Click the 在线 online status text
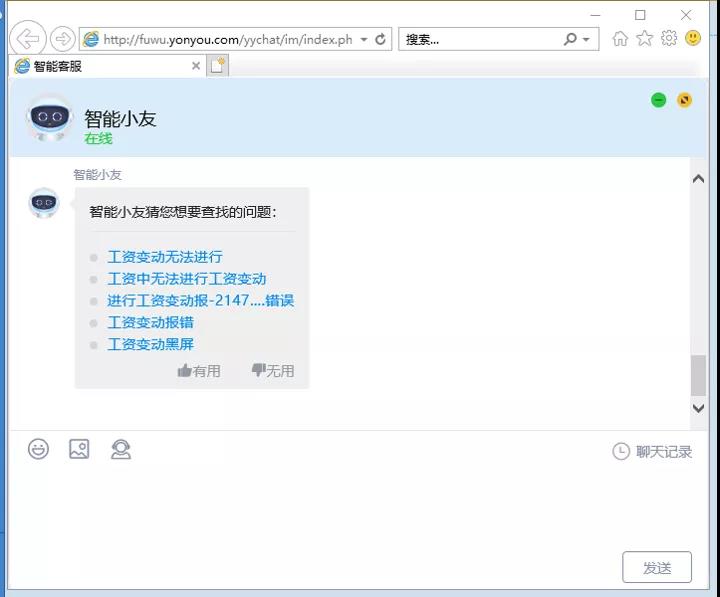The image size is (720, 597). (98, 138)
